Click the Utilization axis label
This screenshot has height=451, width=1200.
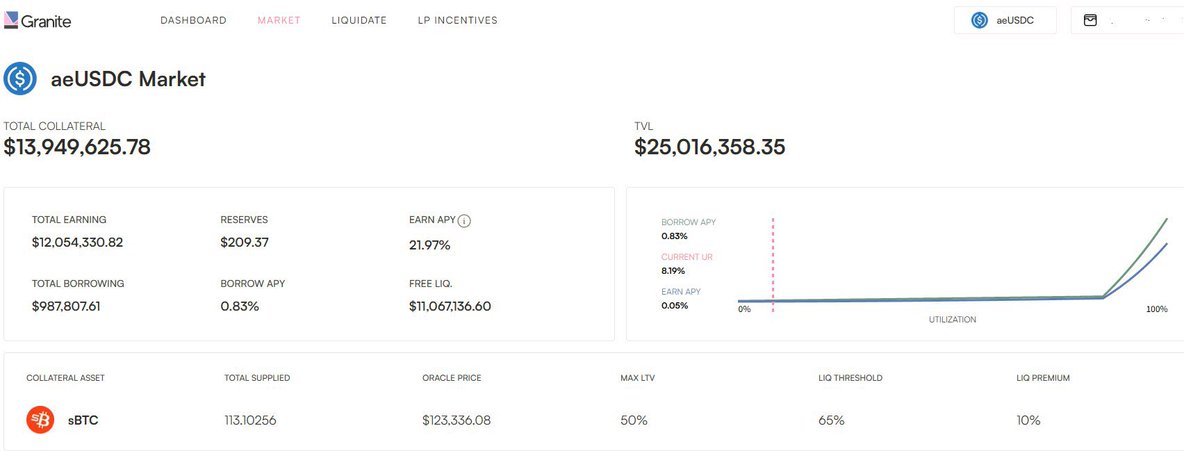click(x=950, y=320)
